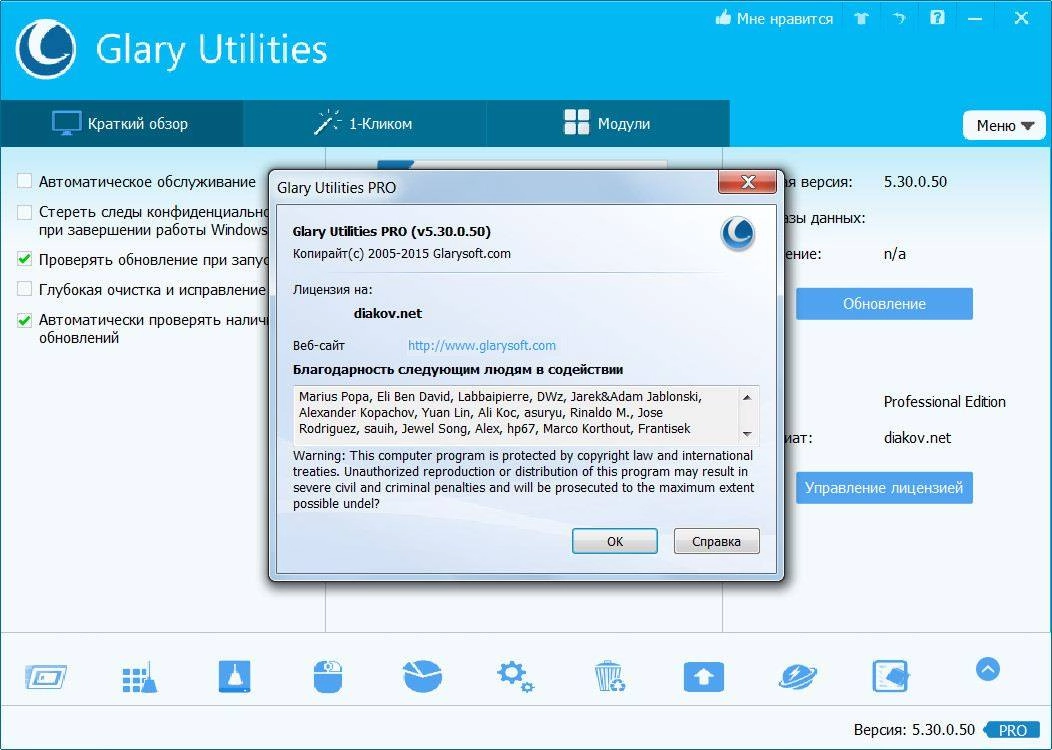Click the logo icon in About dialog

pyautogui.click(x=737, y=233)
